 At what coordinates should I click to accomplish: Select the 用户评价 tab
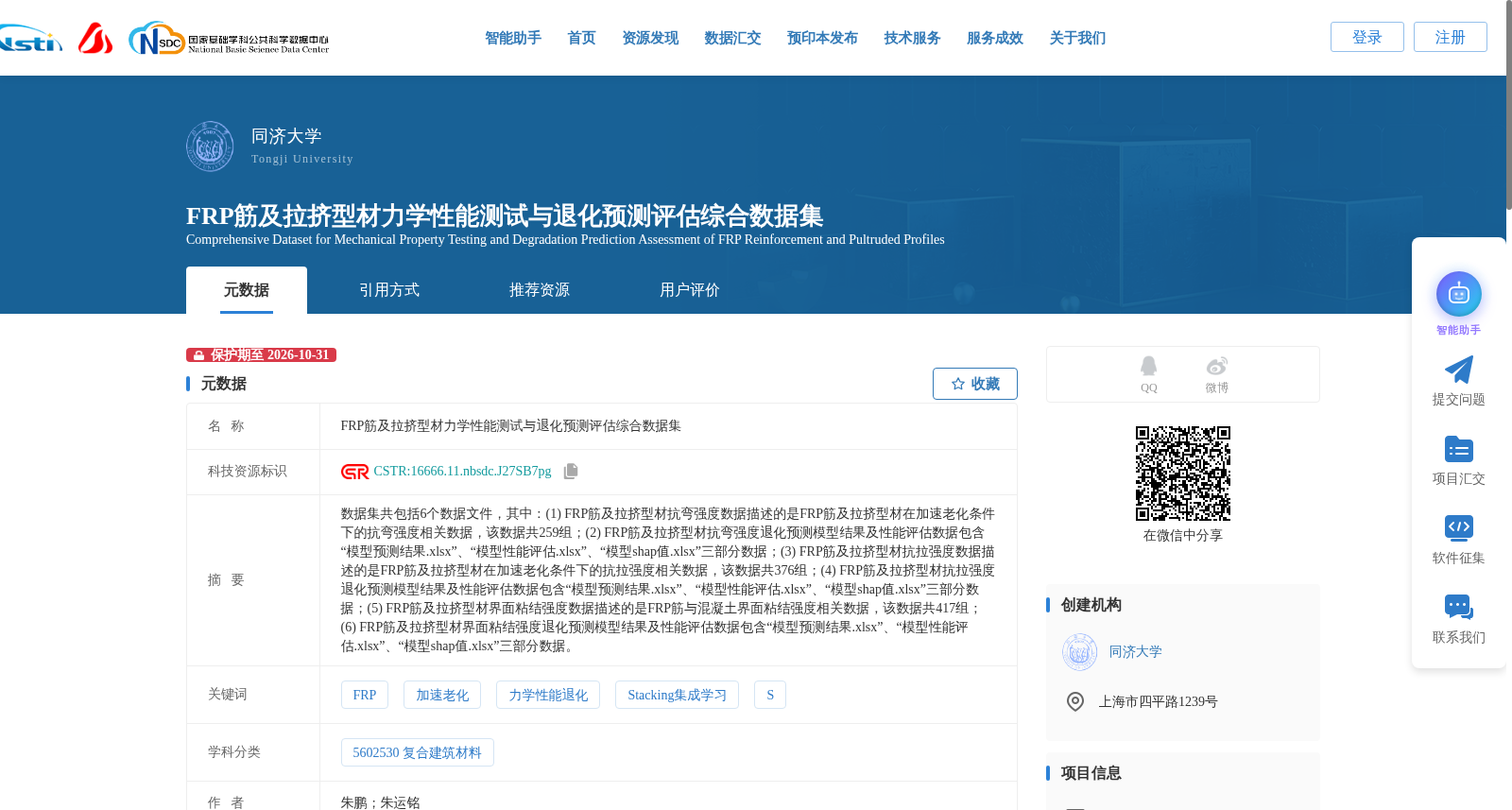click(x=690, y=290)
